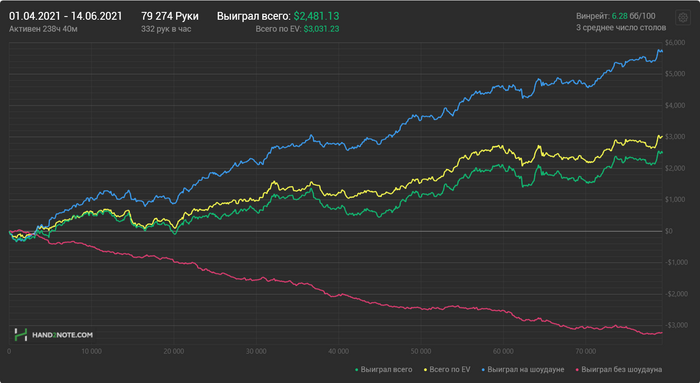Screen dimensions: 700x383
Task: Click the 70 000 x-axis label
Action: [586, 351]
